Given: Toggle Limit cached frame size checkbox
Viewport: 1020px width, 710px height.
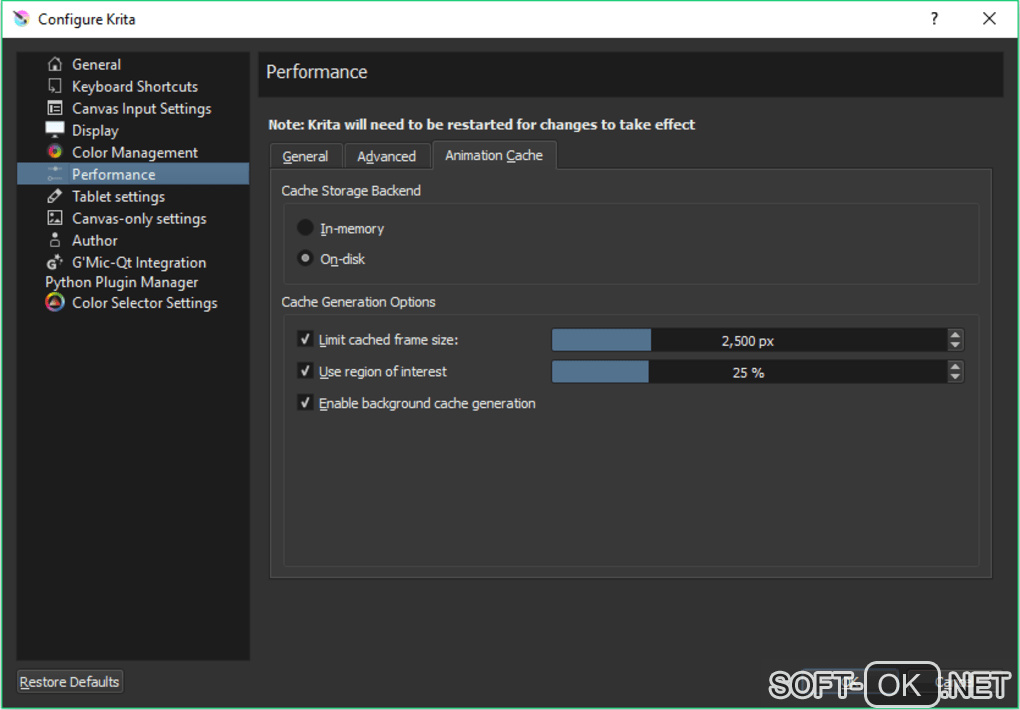Looking at the screenshot, I should 305,339.
